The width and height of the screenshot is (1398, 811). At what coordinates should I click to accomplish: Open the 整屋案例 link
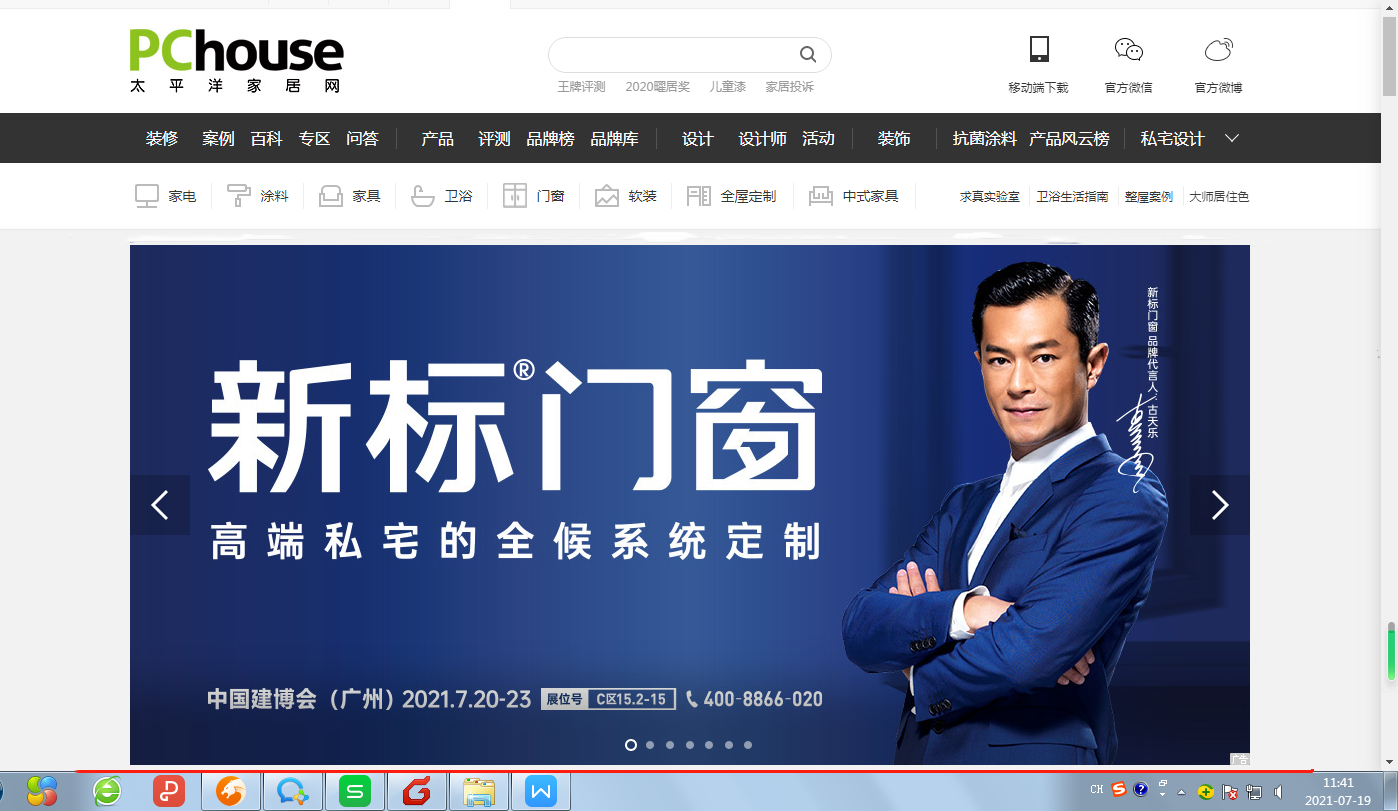click(x=1148, y=197)
